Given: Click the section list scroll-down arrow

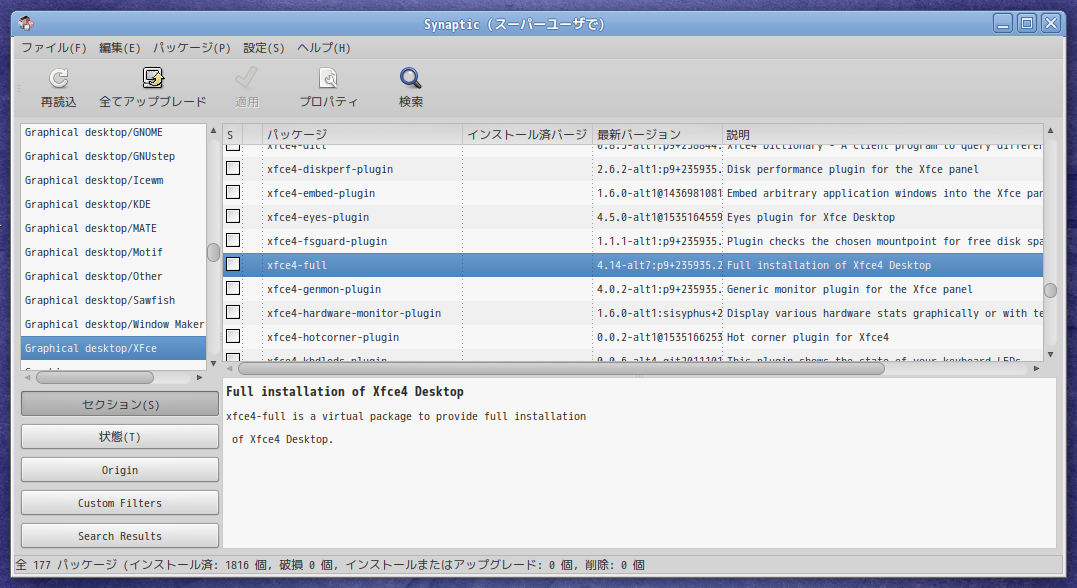Looking at the screenshot, I should click(x=213, y=363).
